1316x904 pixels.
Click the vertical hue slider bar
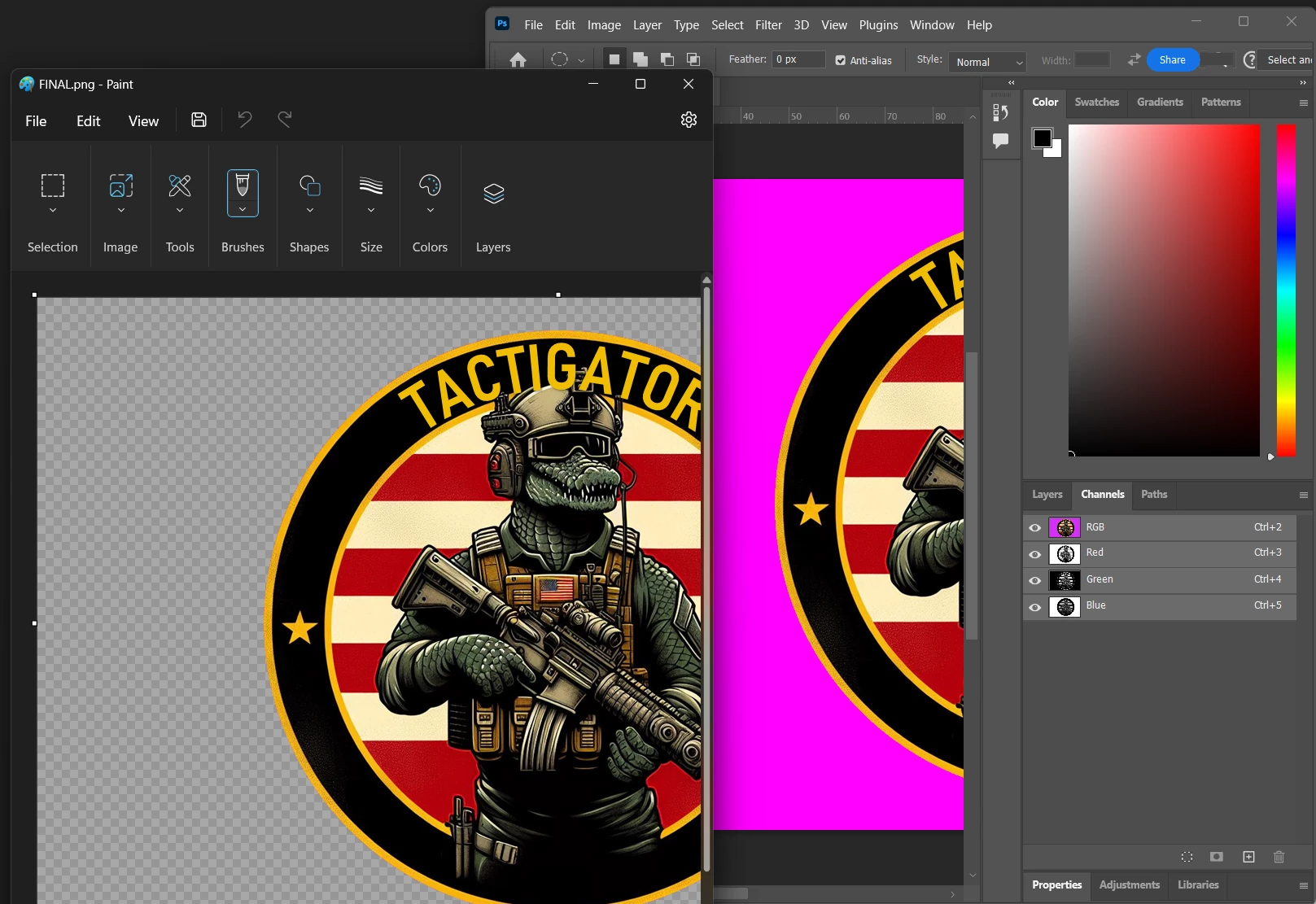pyautogui.click(x=1286, y=290)
